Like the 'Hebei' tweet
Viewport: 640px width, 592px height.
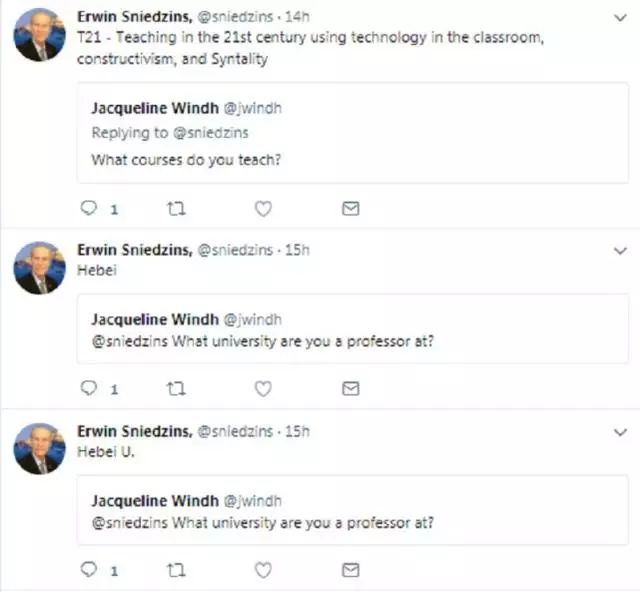tap(263, 389)
